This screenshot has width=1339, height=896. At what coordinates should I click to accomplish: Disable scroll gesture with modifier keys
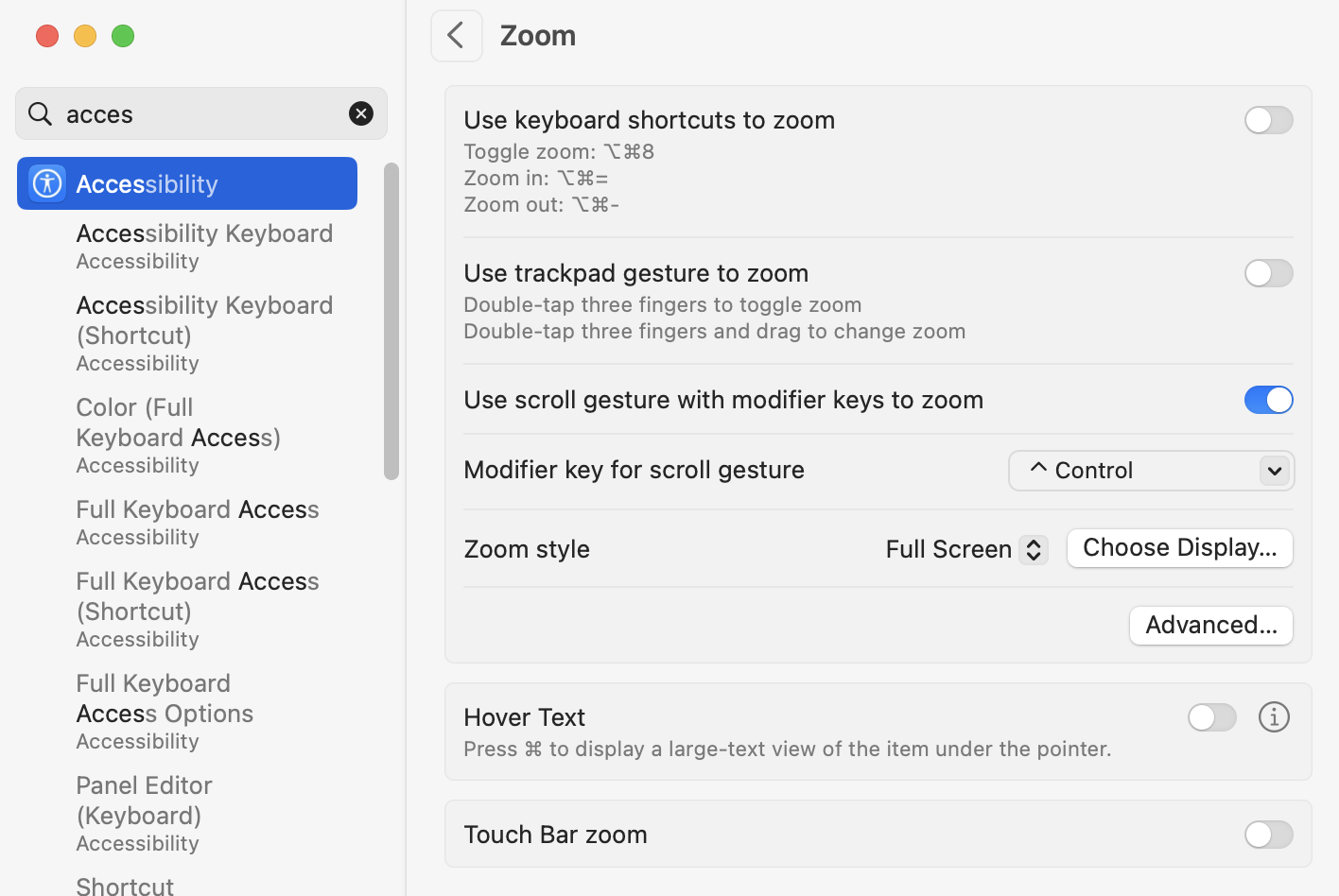click(1268, 400)
